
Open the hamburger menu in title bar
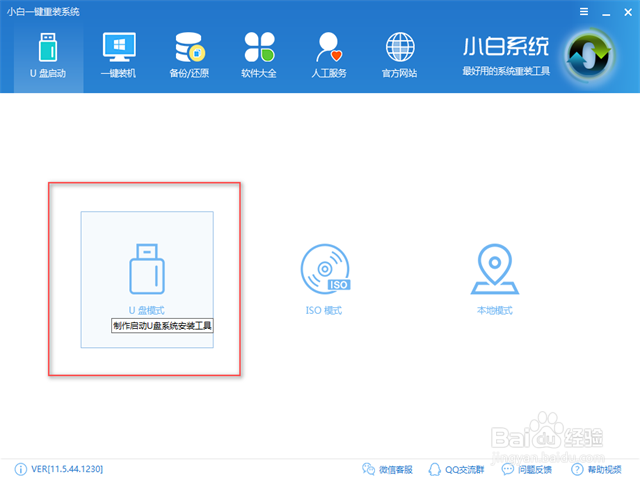(584, 12)
